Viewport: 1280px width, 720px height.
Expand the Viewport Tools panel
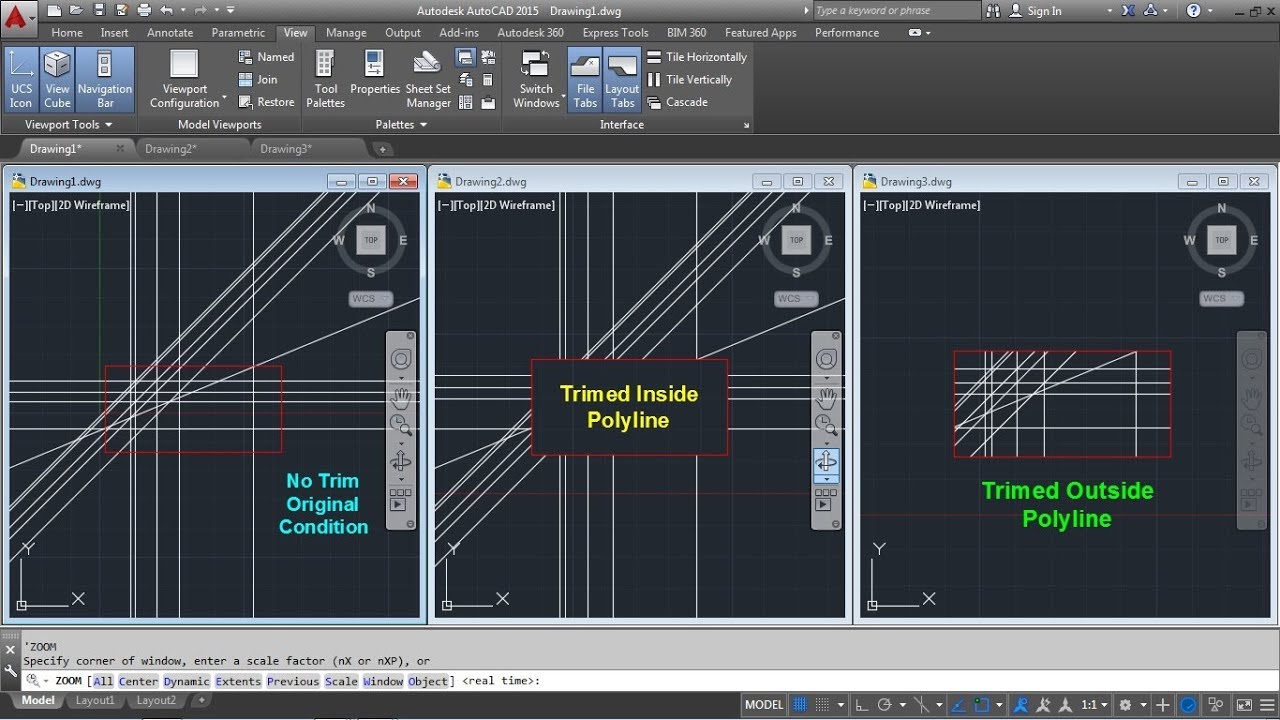(68, 124)
